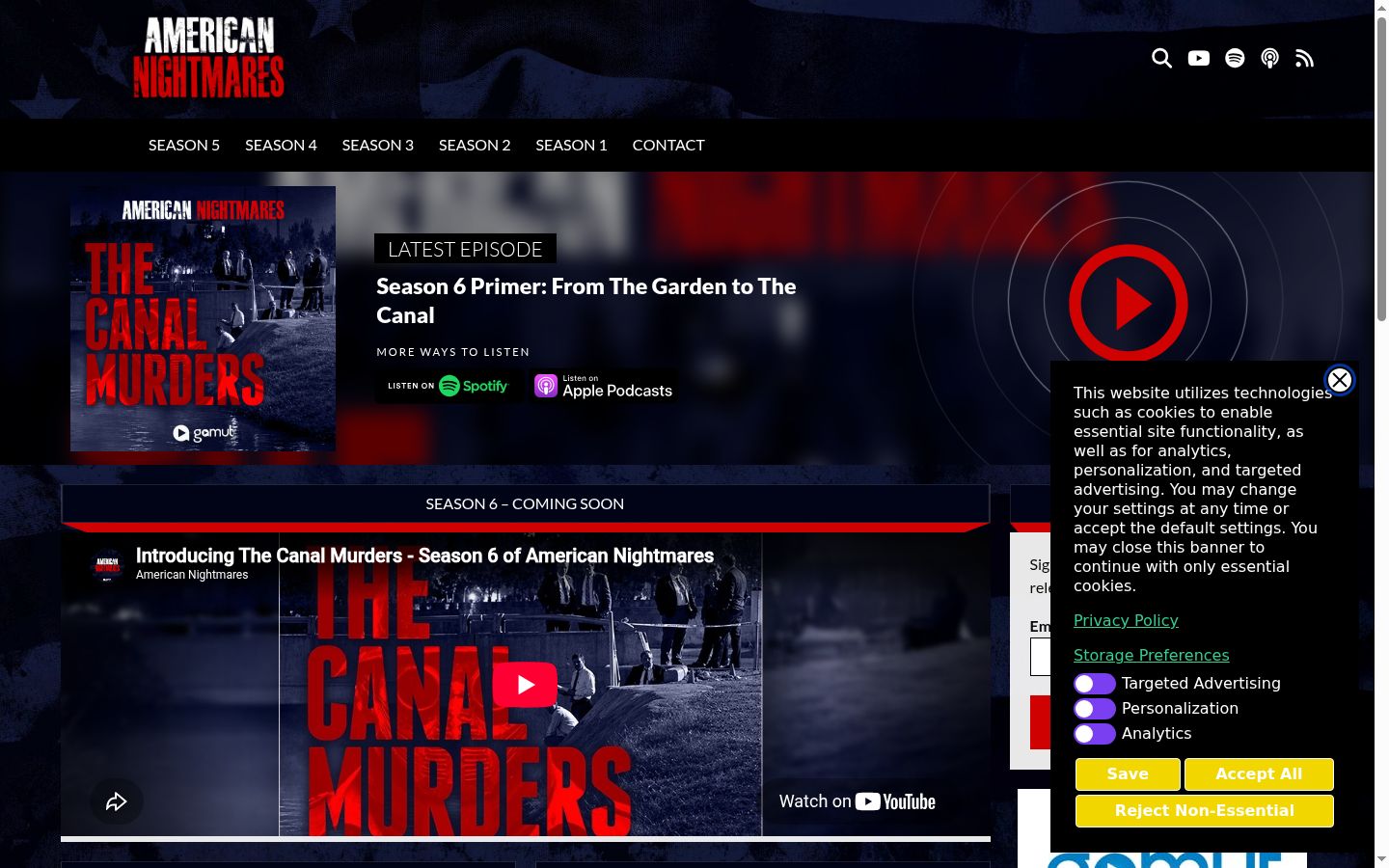Screen dimensions: 1389x868
Task: Click American Nightmares channel name under video title
Action: 192,575
